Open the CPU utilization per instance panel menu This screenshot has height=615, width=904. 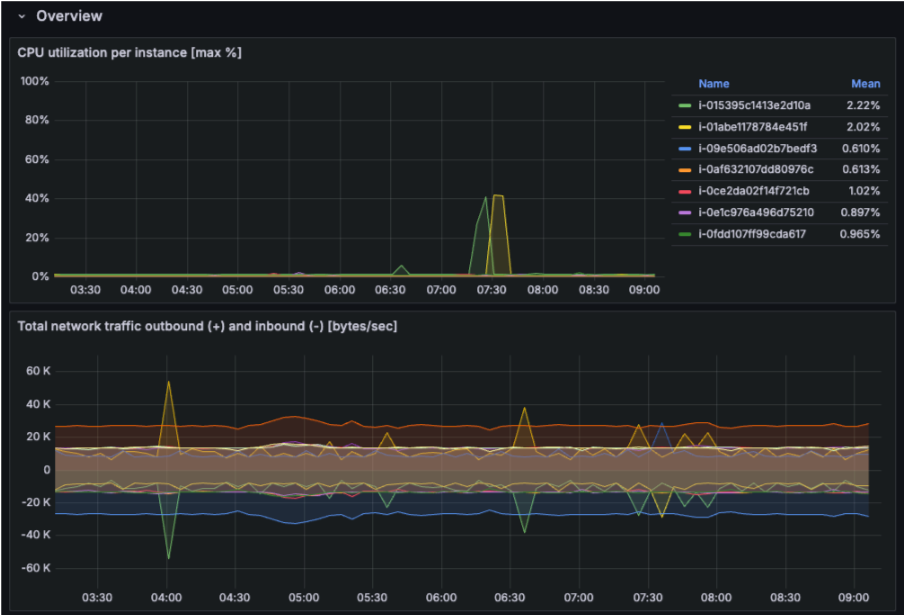[129, 52]
